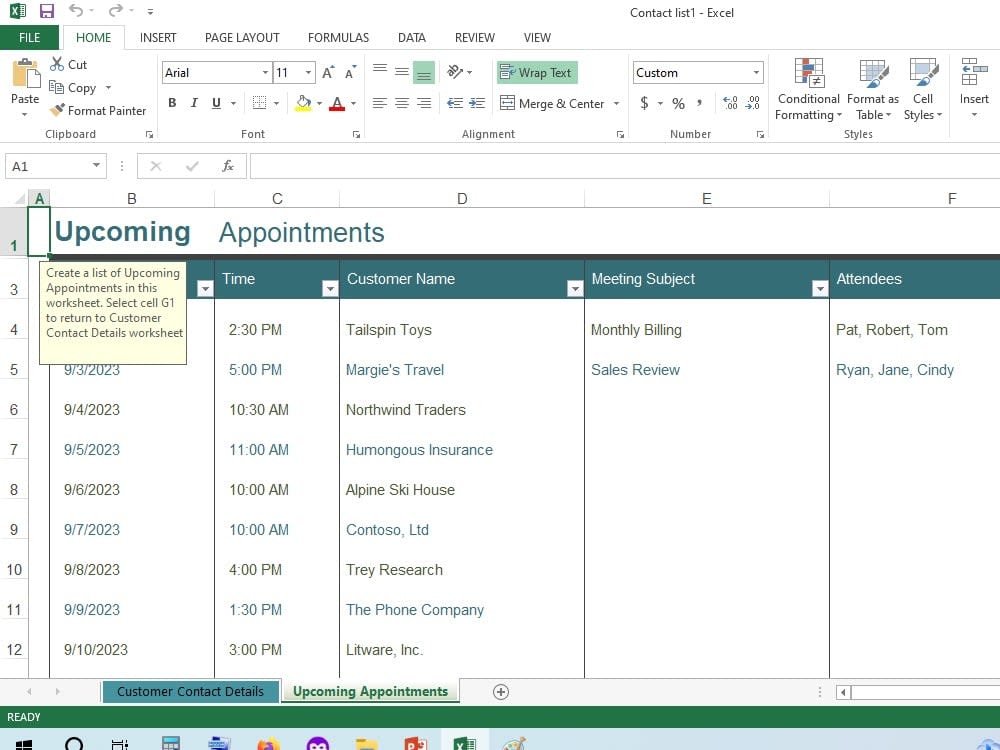
Task: Select row 8 header
Action: [x=14, y=490]
